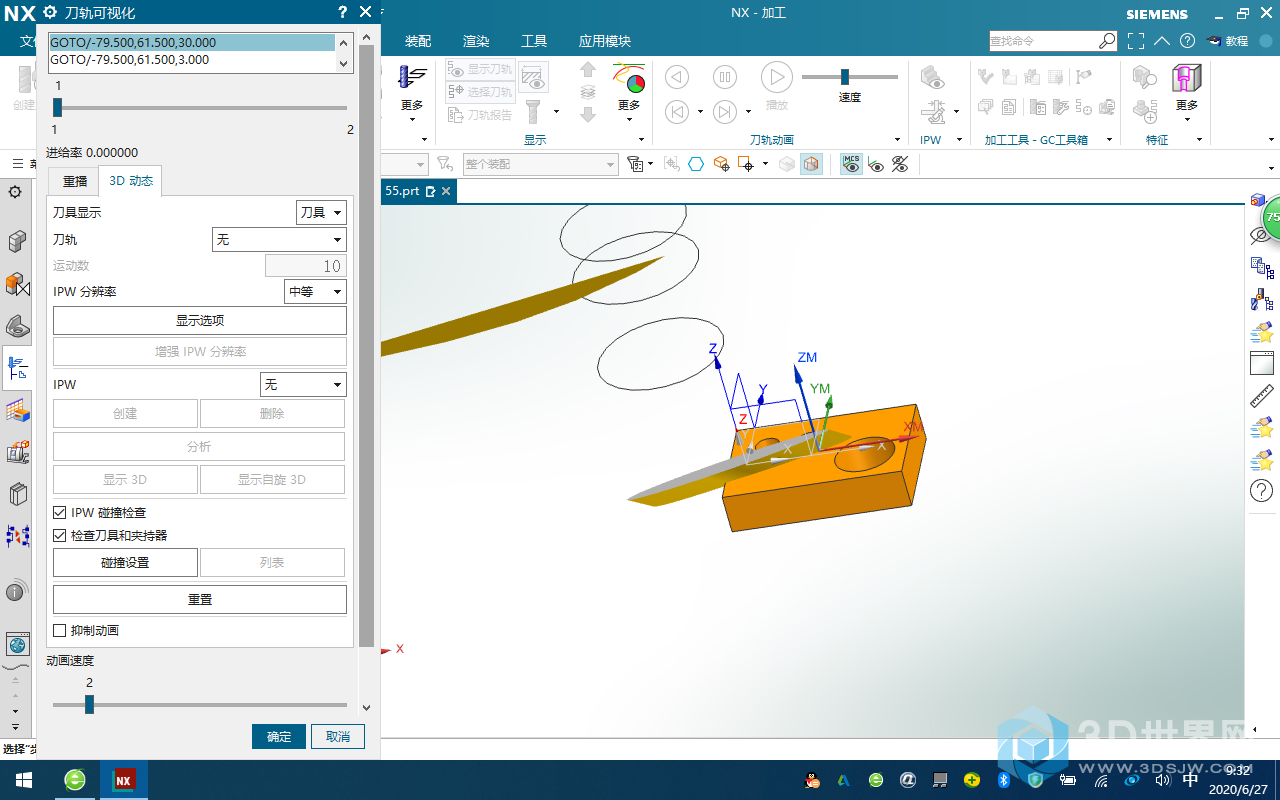Click the display 更多 color-wheel icon
This screenshot has width=1280, height=800.
tap(629, 77)
